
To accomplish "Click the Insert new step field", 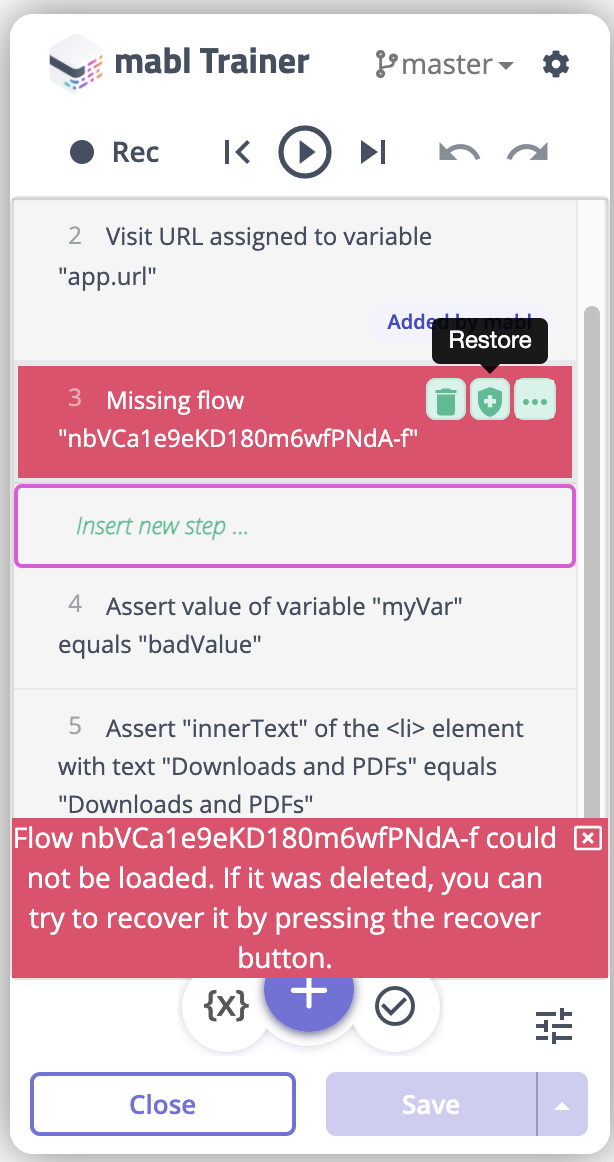I will pos(295,526).
